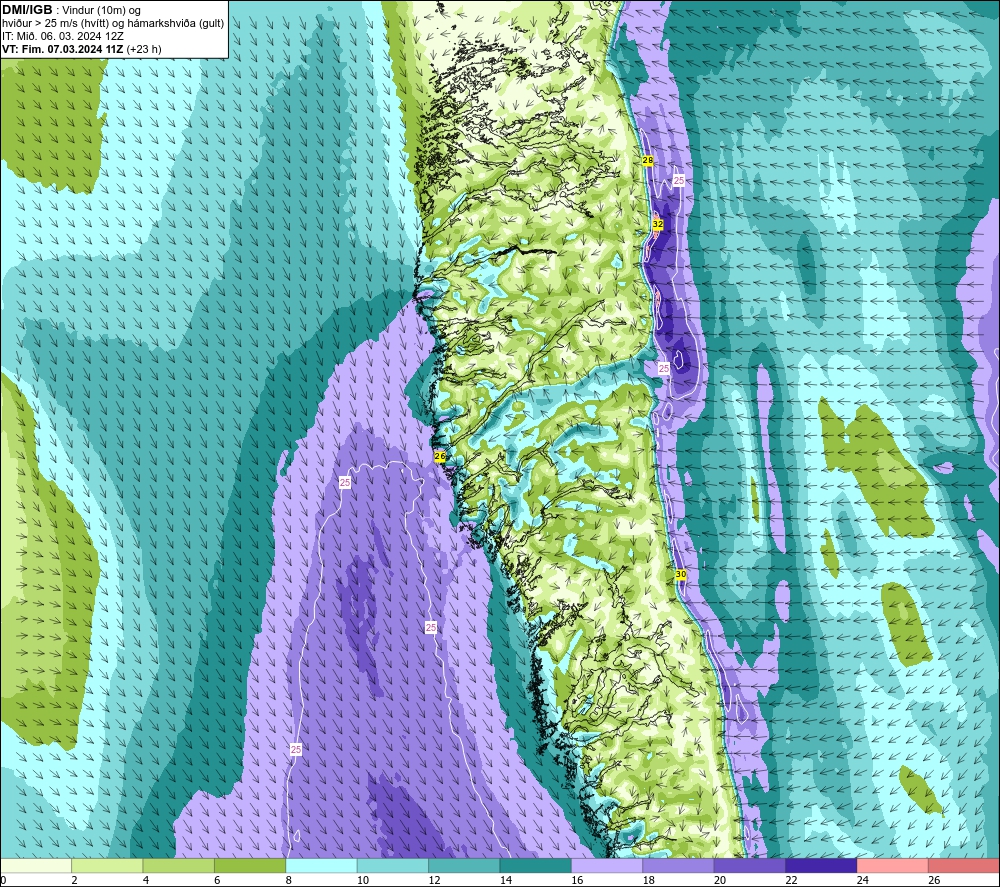This screenshot has height=887, width=1000.
Task: Pick the light green 2–4 m/s swatch
Action: [x=107, y=865]
